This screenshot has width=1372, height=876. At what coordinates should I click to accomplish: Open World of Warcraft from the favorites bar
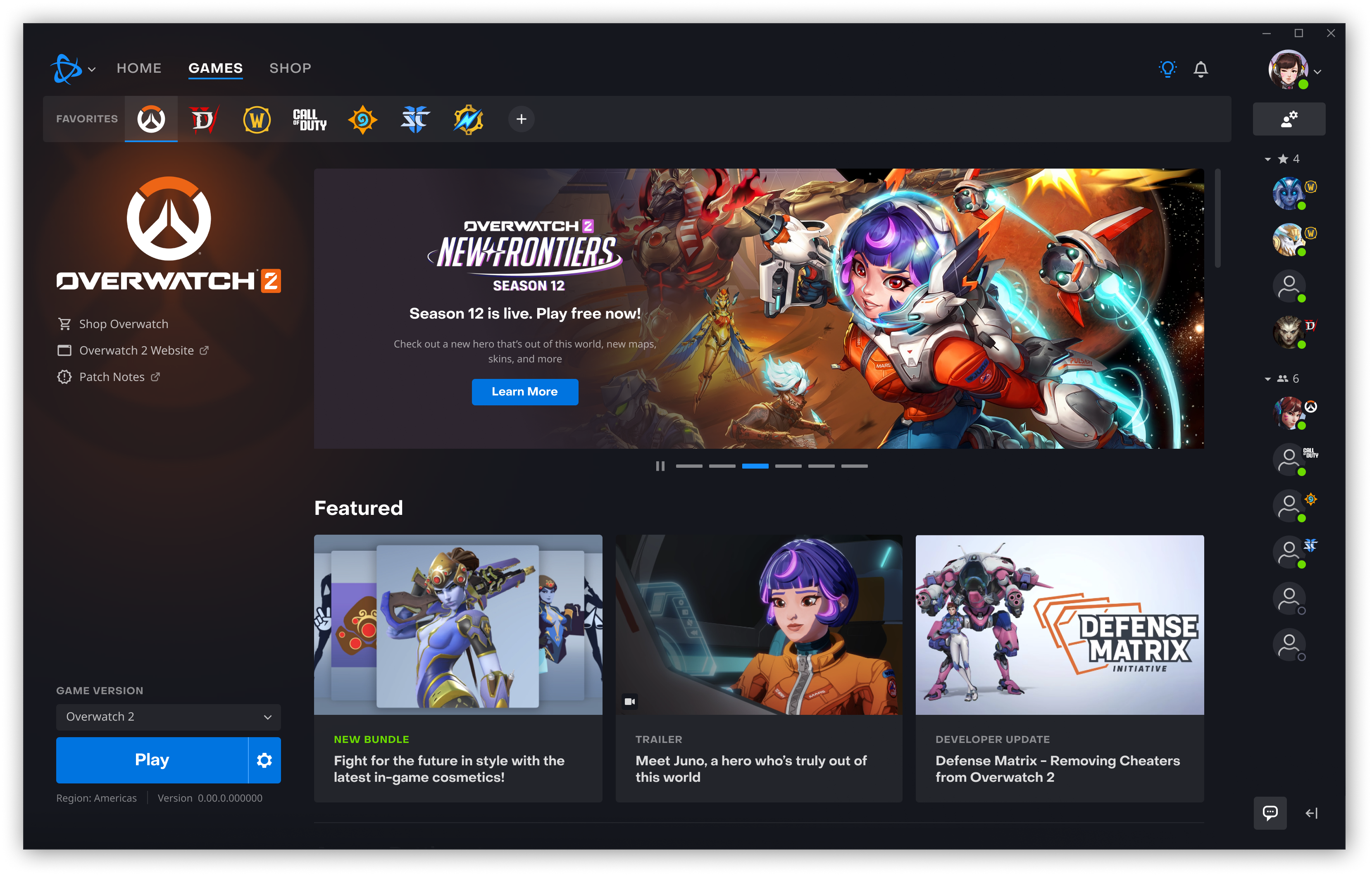coord(256,119)
